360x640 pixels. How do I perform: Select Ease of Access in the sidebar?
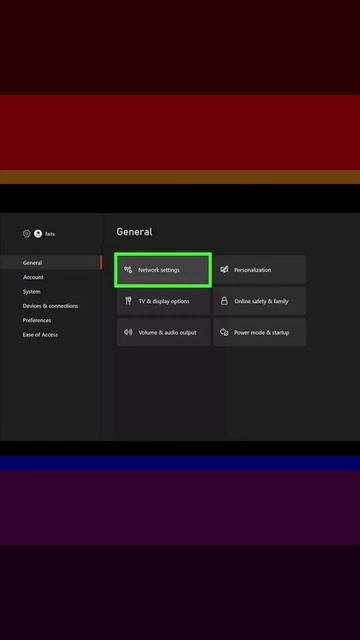tap(40, 335)
